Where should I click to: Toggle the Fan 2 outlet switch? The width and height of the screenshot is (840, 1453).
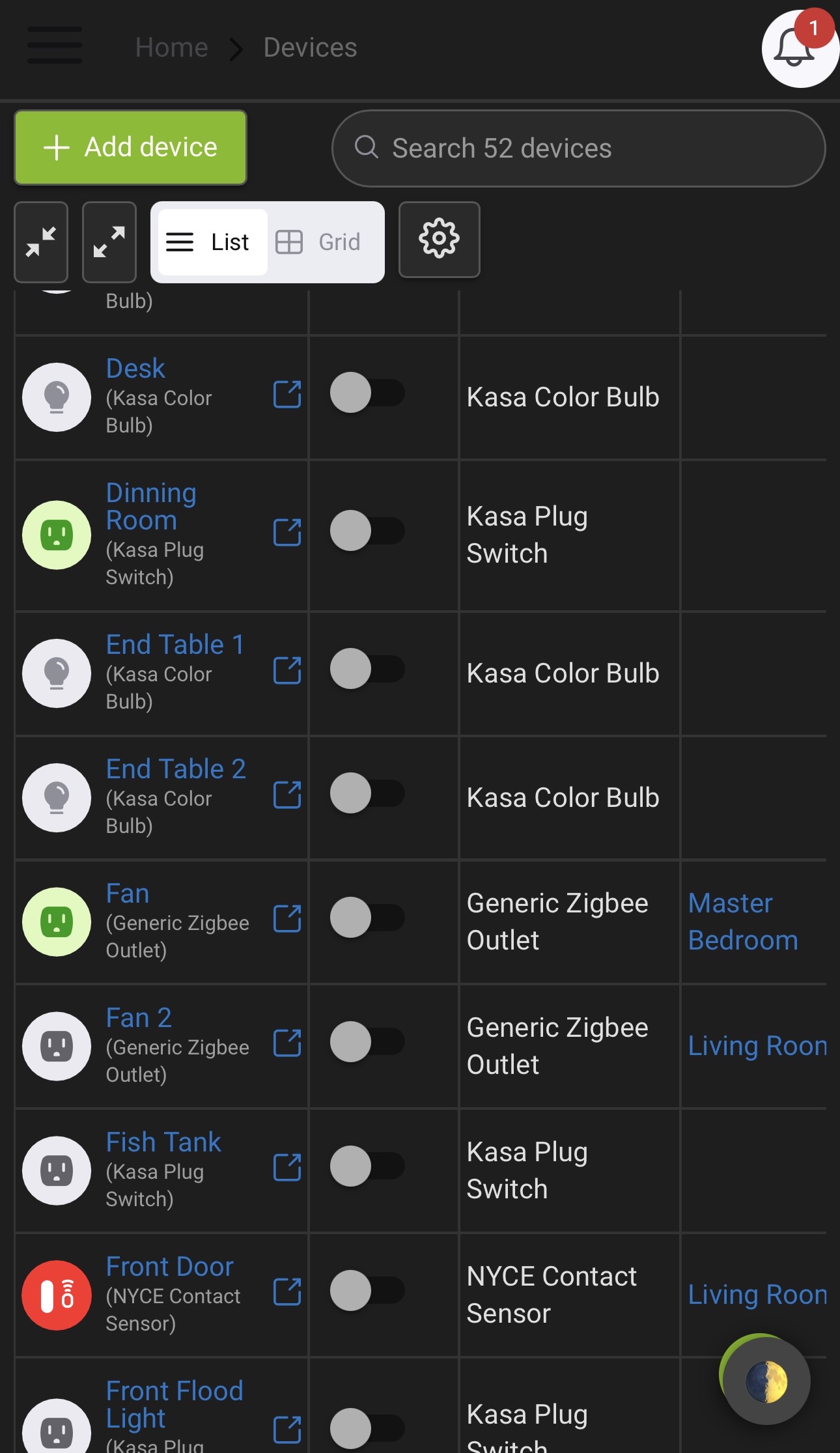(367, 1041)
